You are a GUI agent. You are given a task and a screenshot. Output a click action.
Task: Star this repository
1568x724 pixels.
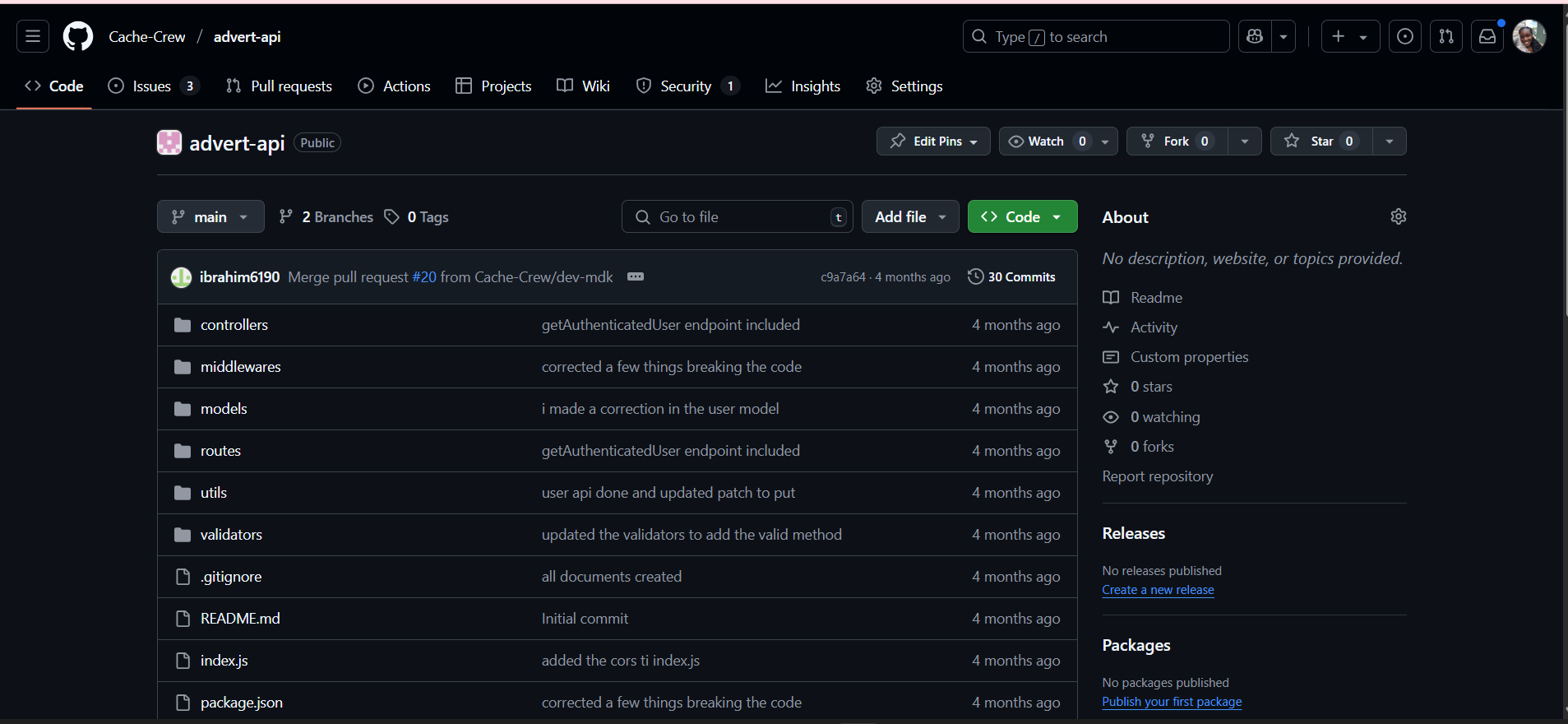(x=1321, y=142)
